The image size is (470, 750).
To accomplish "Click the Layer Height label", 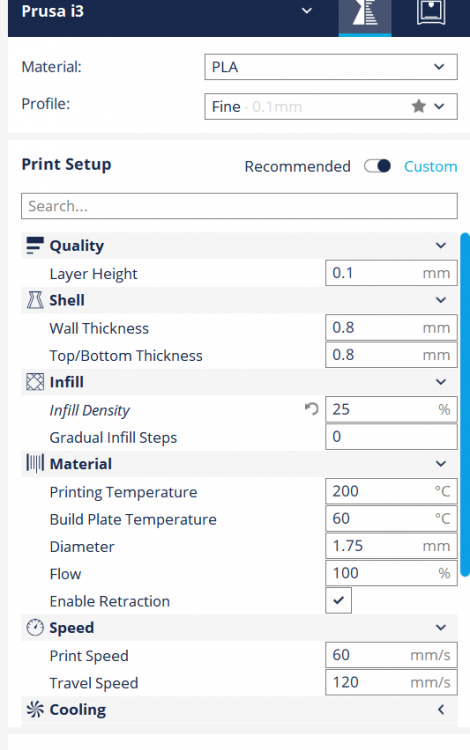I will [x=93, y=274].
